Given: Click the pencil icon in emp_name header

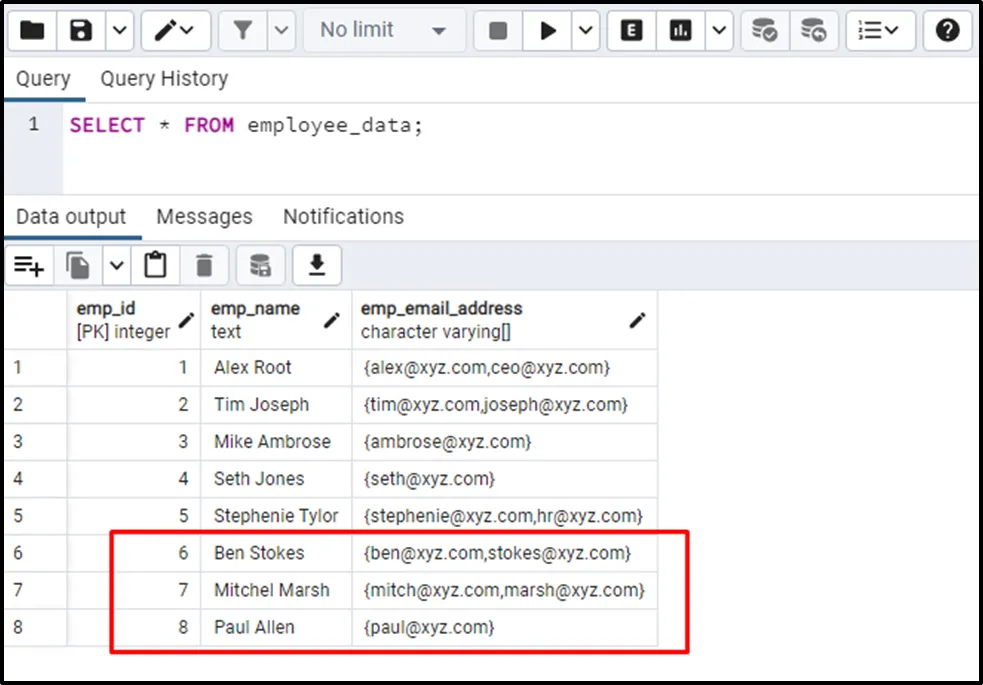Looking at the screenshot, I should pyautogui.click(x=332, y=320).
